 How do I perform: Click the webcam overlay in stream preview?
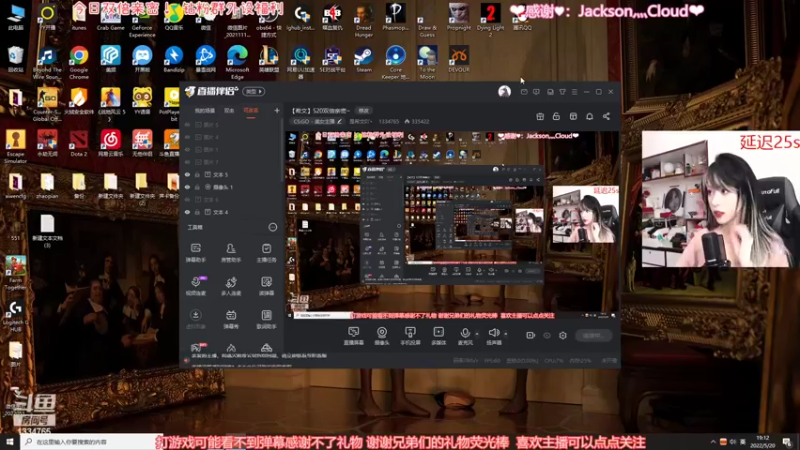pyautogui.click(x=586, y=214)
